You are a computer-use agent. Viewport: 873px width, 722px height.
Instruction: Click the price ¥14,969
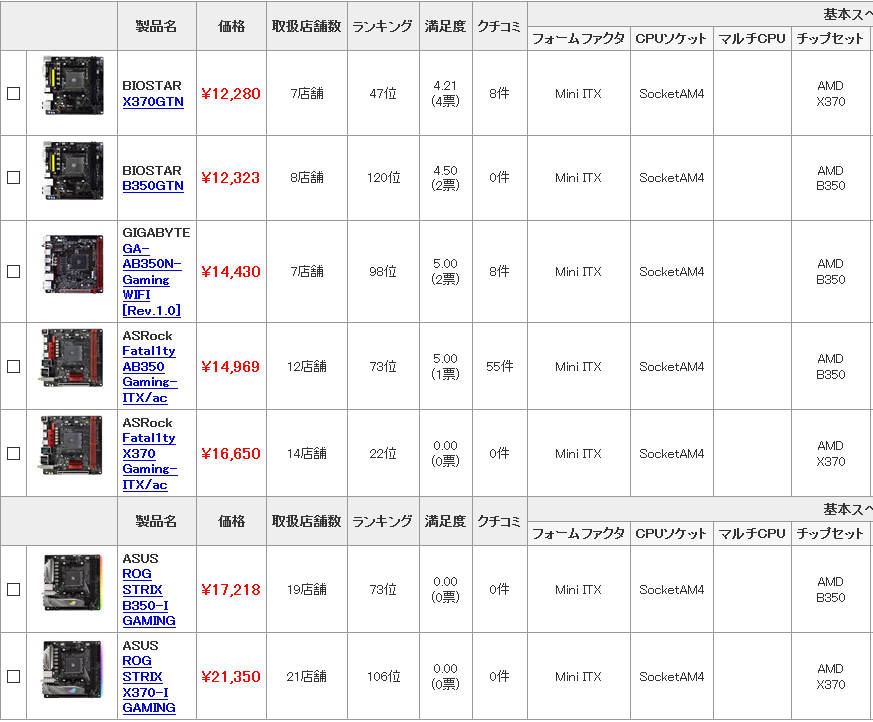coord(230,366)
